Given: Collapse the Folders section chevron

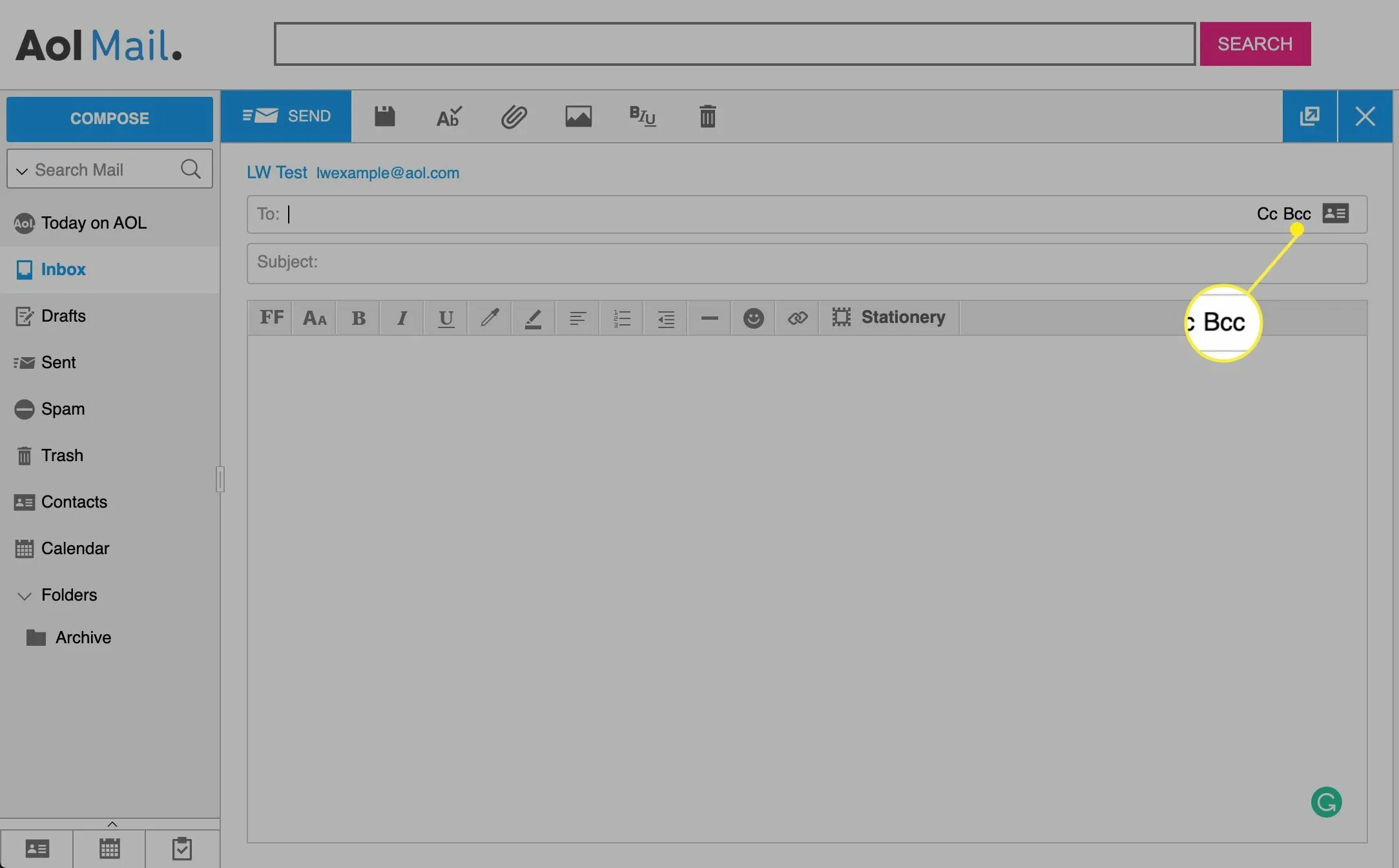Looking at the screenshot, I should [x=25, y=595].
